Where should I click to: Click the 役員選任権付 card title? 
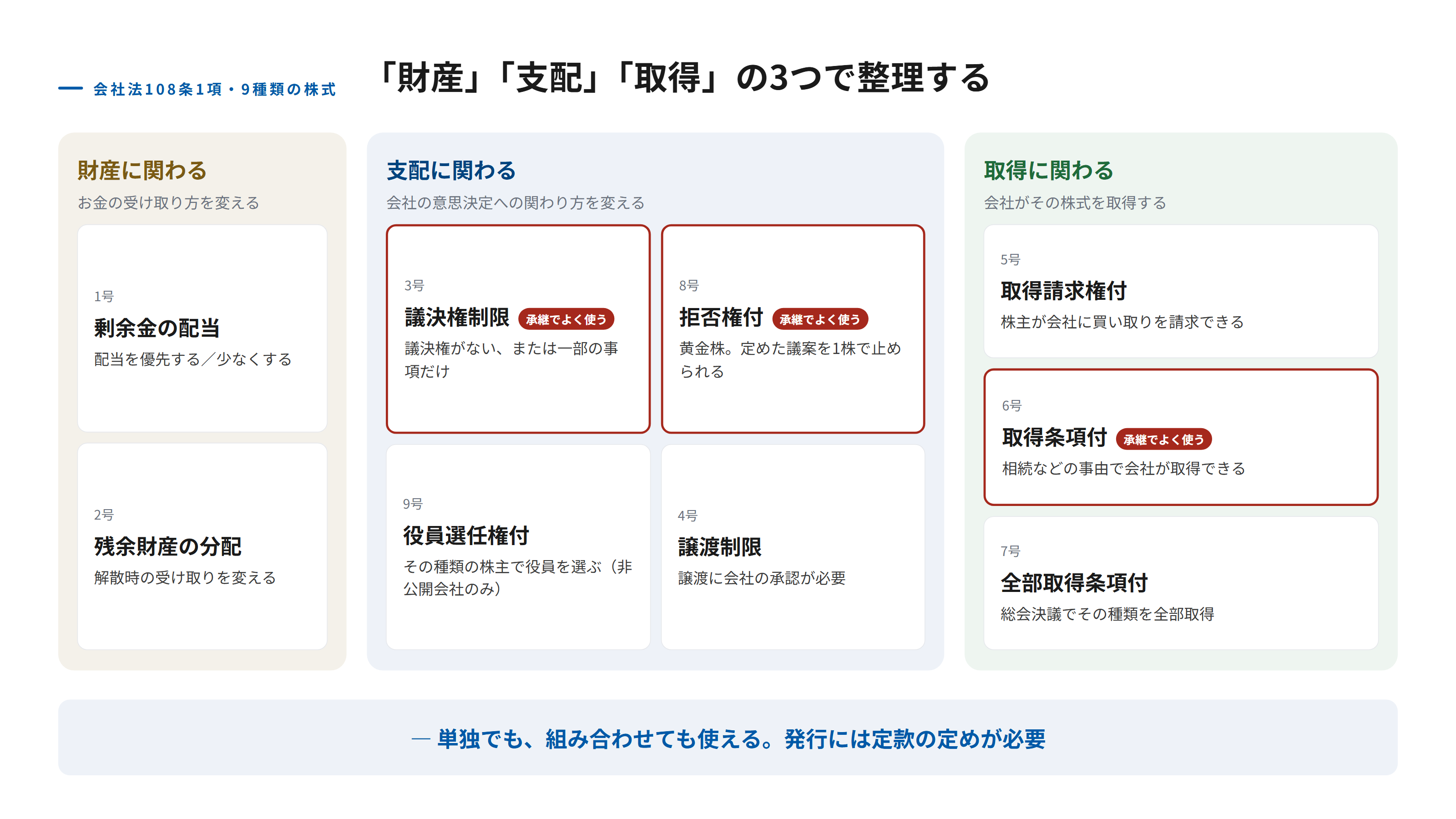click(x=466, y=536)
